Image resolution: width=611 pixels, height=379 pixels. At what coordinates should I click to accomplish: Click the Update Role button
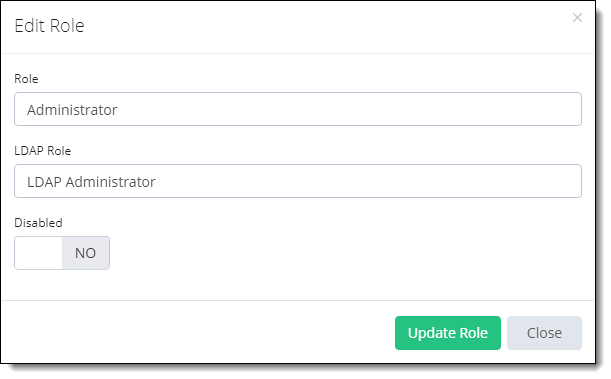(x=448, y=333)
